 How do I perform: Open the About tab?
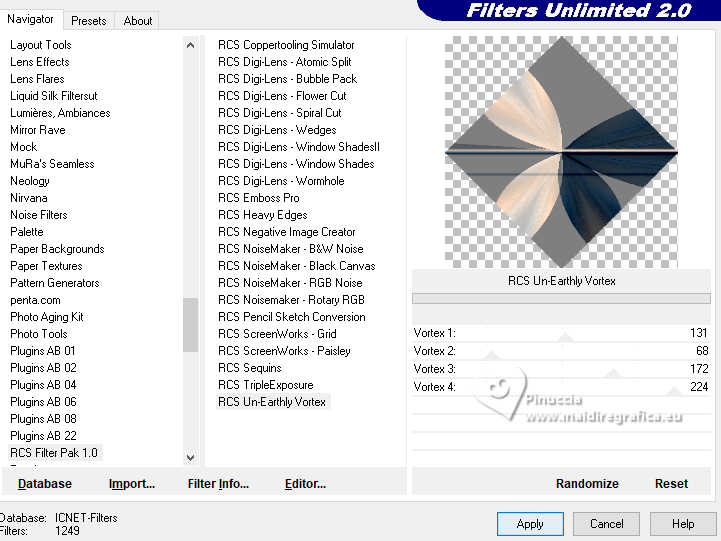click(x=137, y=21)
